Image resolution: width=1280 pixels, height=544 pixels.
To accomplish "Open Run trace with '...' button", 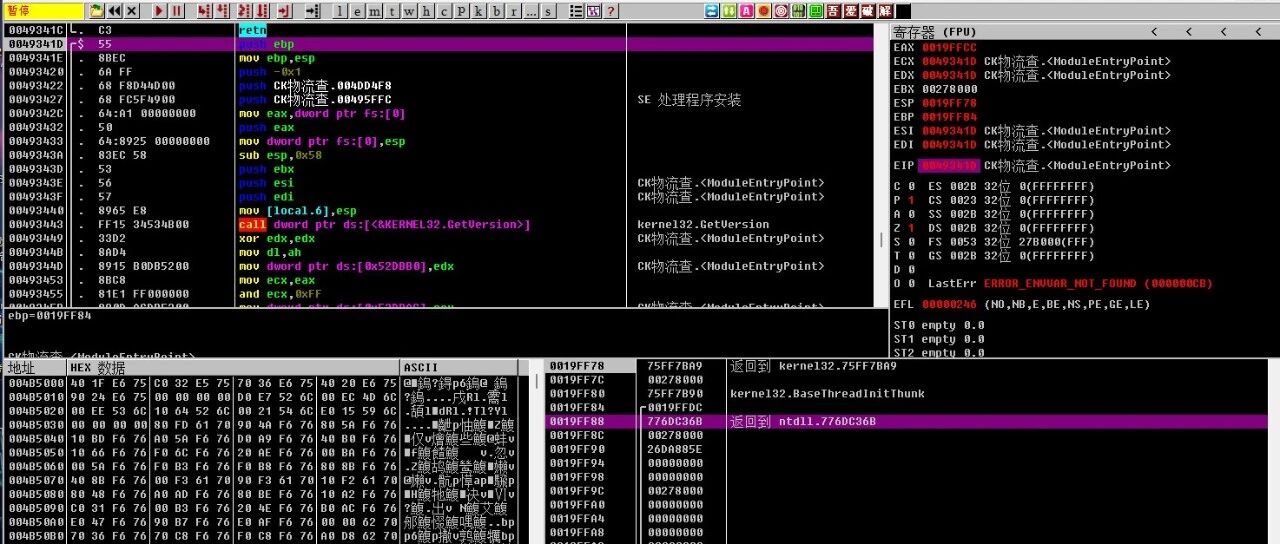I will point(531,11).
